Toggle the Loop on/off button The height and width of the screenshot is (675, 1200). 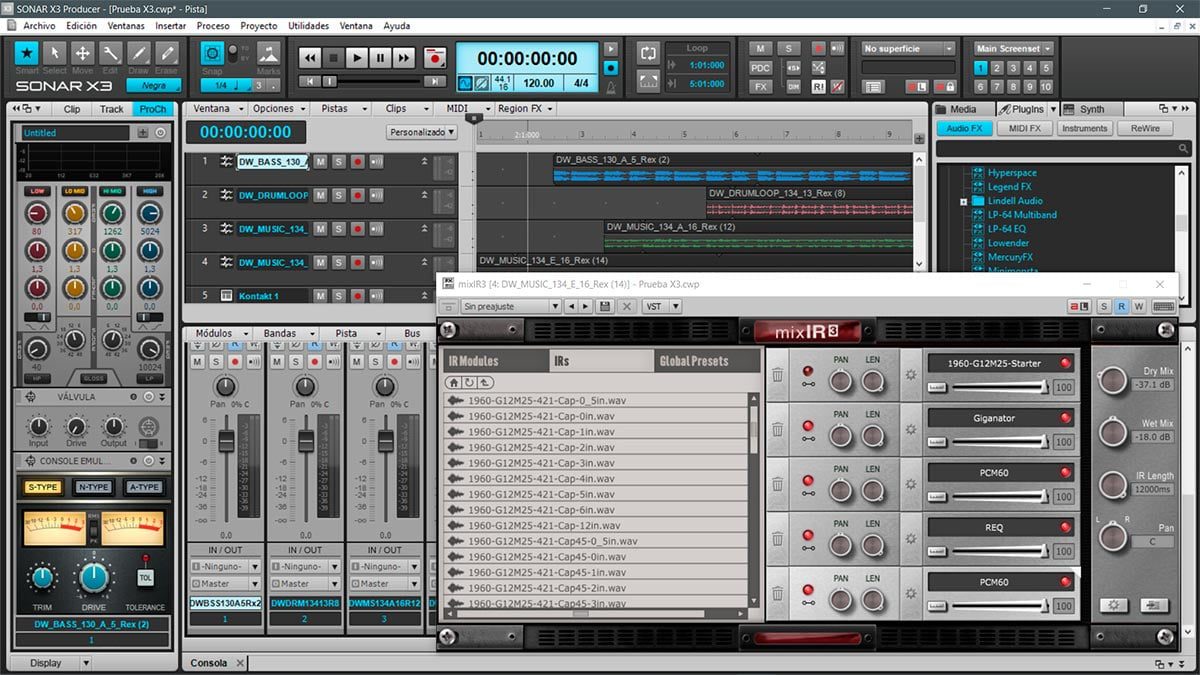(648, 52)
